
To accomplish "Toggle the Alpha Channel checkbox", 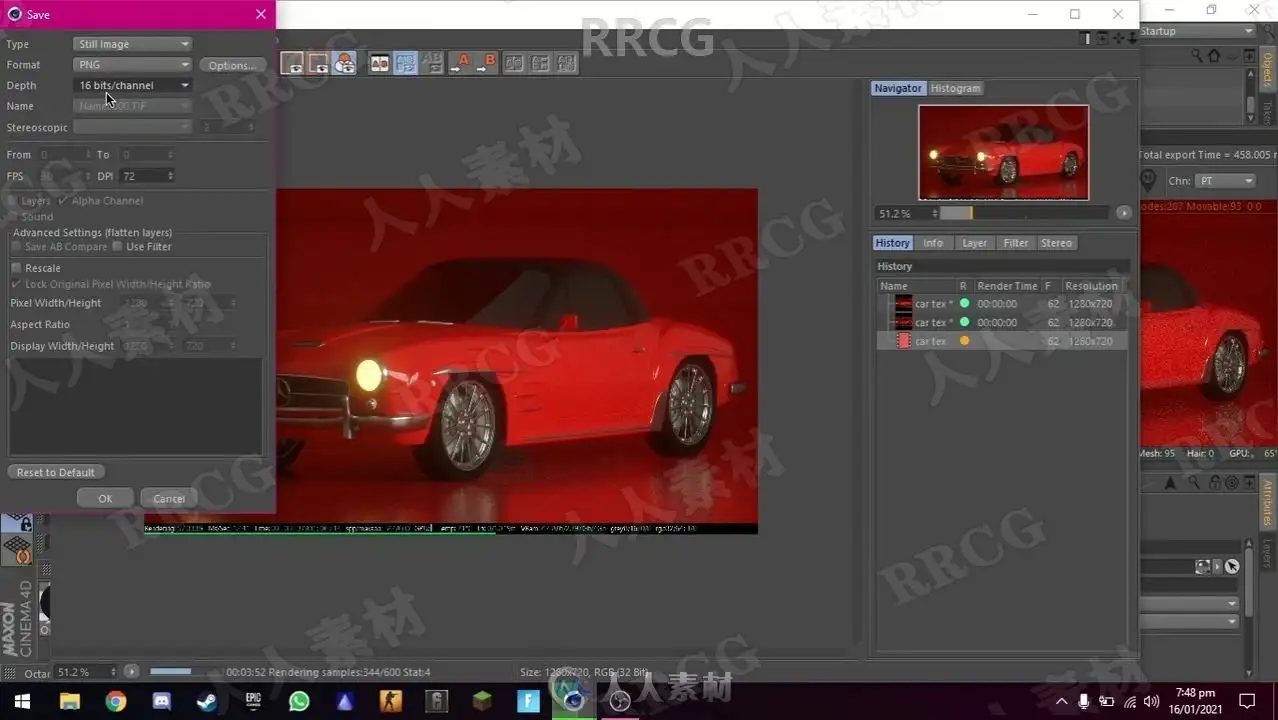I will (64, 201).
